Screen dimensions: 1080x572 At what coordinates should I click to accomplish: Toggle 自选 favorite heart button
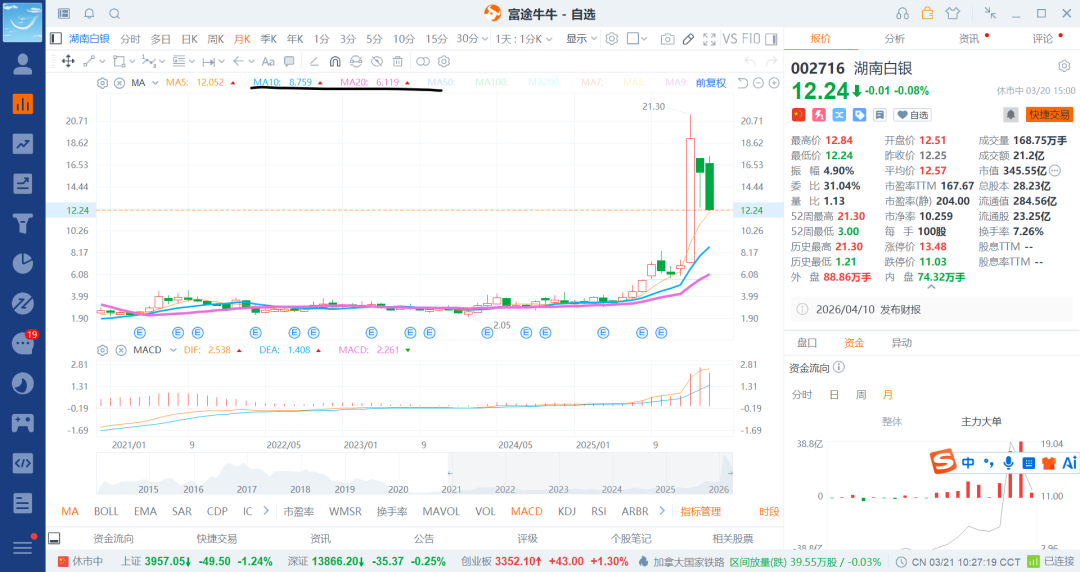click(912, 114)
